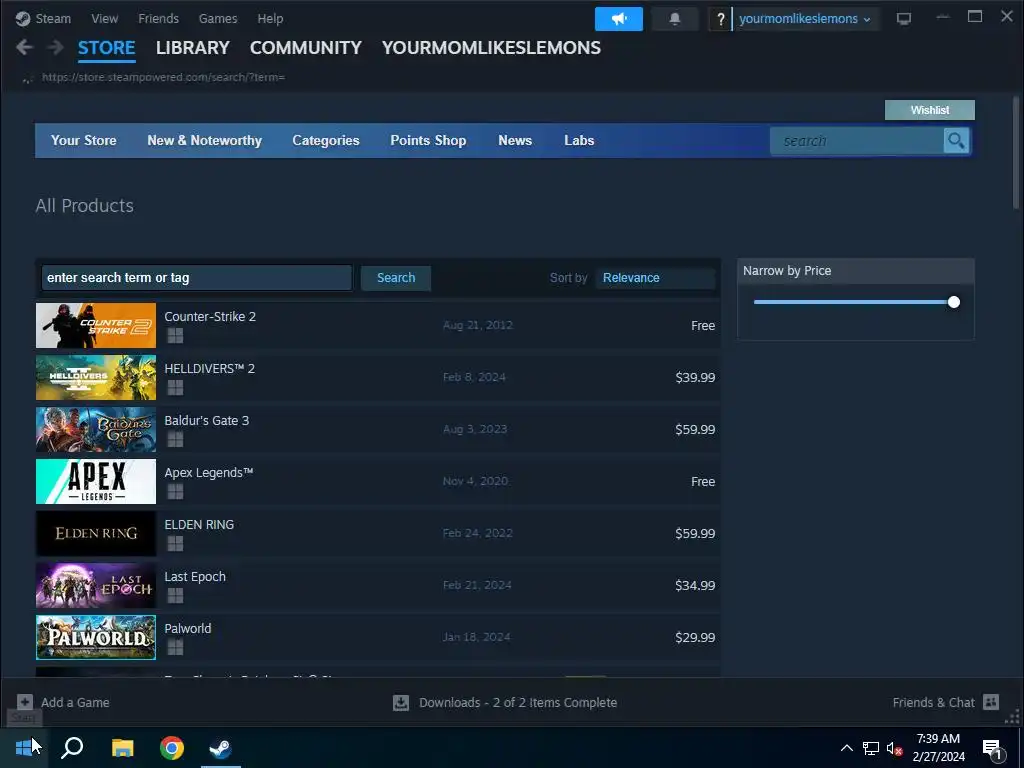The width and height of the screenshot is (1024, 768).
Task: Click the Windows platform icon under Baldur's Gate 3
Action: [x=175, y=440]
